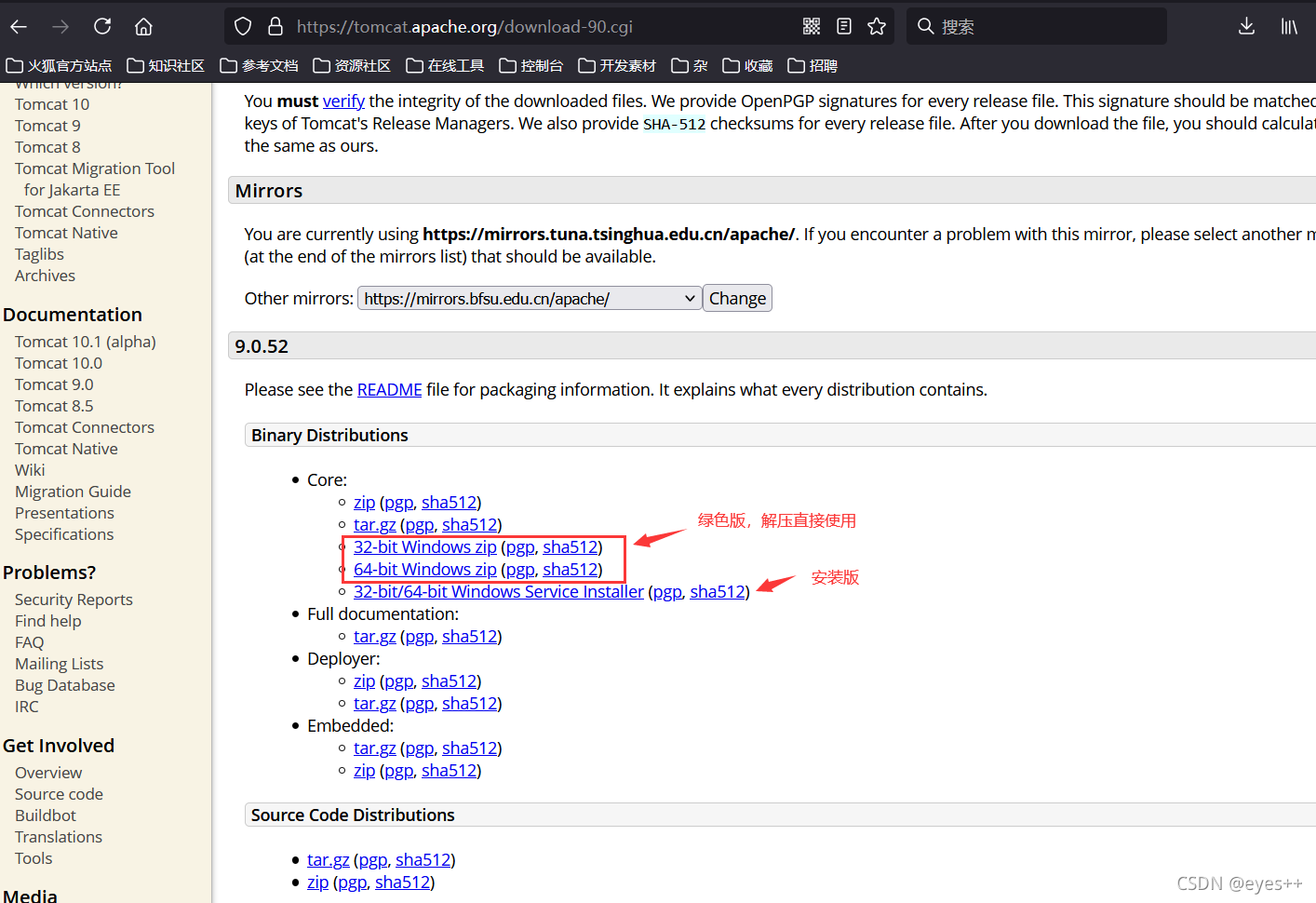
Task: Open the 杂 bookmark folder
Action: [x=690, y=66]
